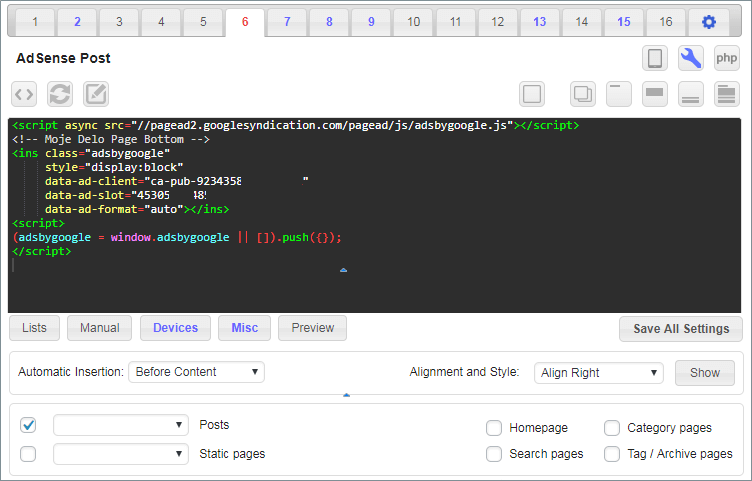
Task: Open the Automatic Insertion dropdown
Action: [x=196, y=372]
